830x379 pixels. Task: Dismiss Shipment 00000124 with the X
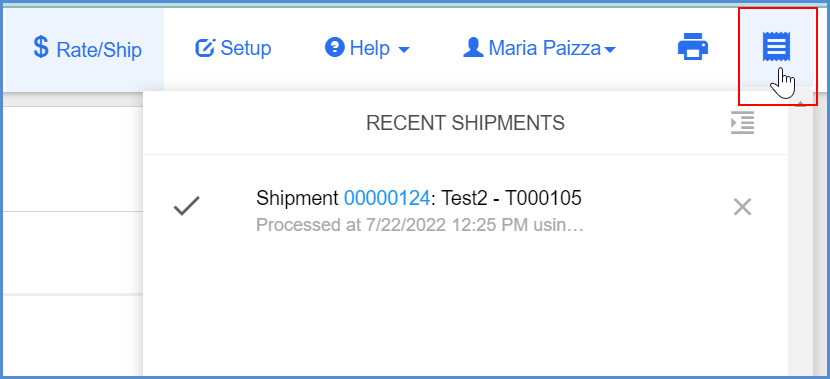[x=742, y=207]
